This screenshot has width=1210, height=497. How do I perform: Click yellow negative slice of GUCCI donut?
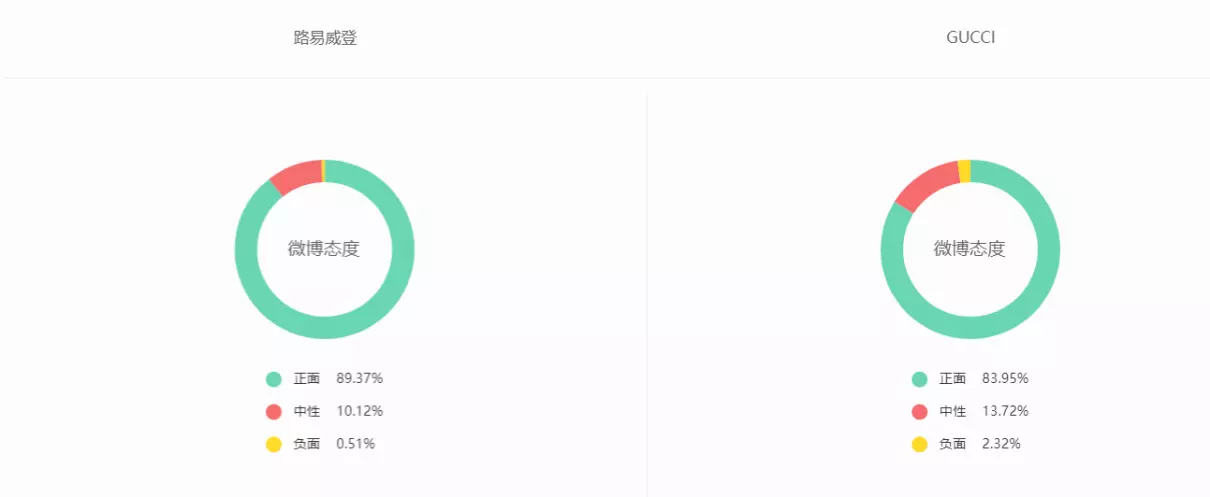coord(964,171)
